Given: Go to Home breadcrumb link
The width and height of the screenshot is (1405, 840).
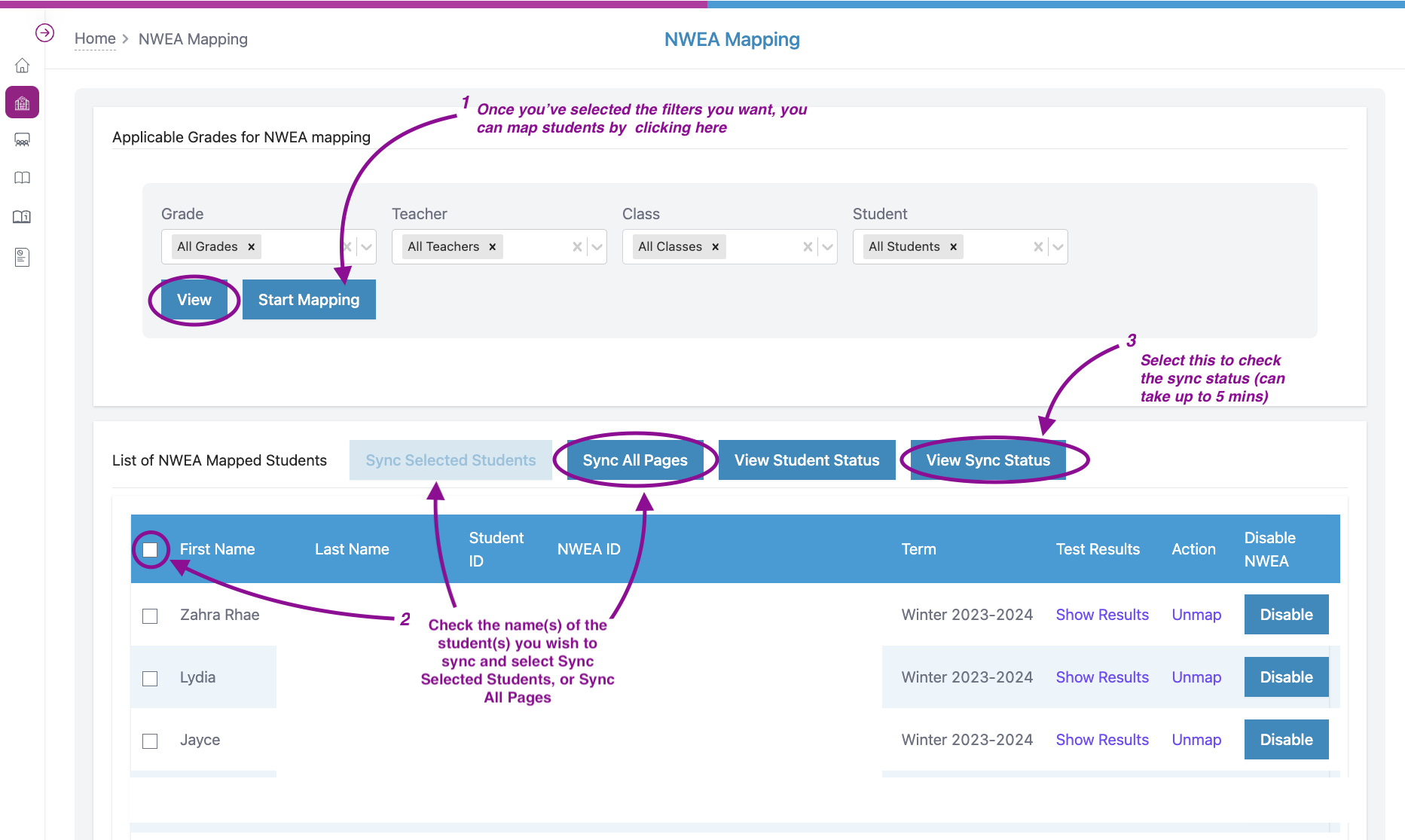Looking at the screenshot, I should [x=95, y=38].
